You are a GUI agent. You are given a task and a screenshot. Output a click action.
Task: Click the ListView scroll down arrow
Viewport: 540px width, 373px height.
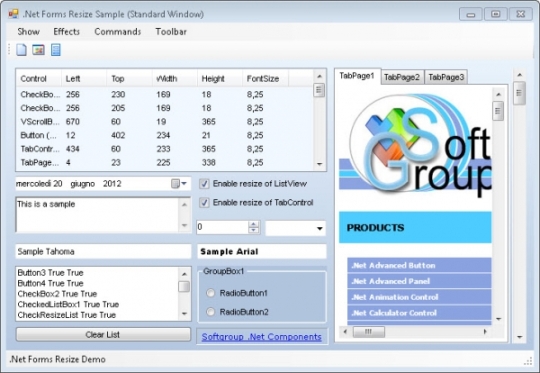click(x=319, y=164)
